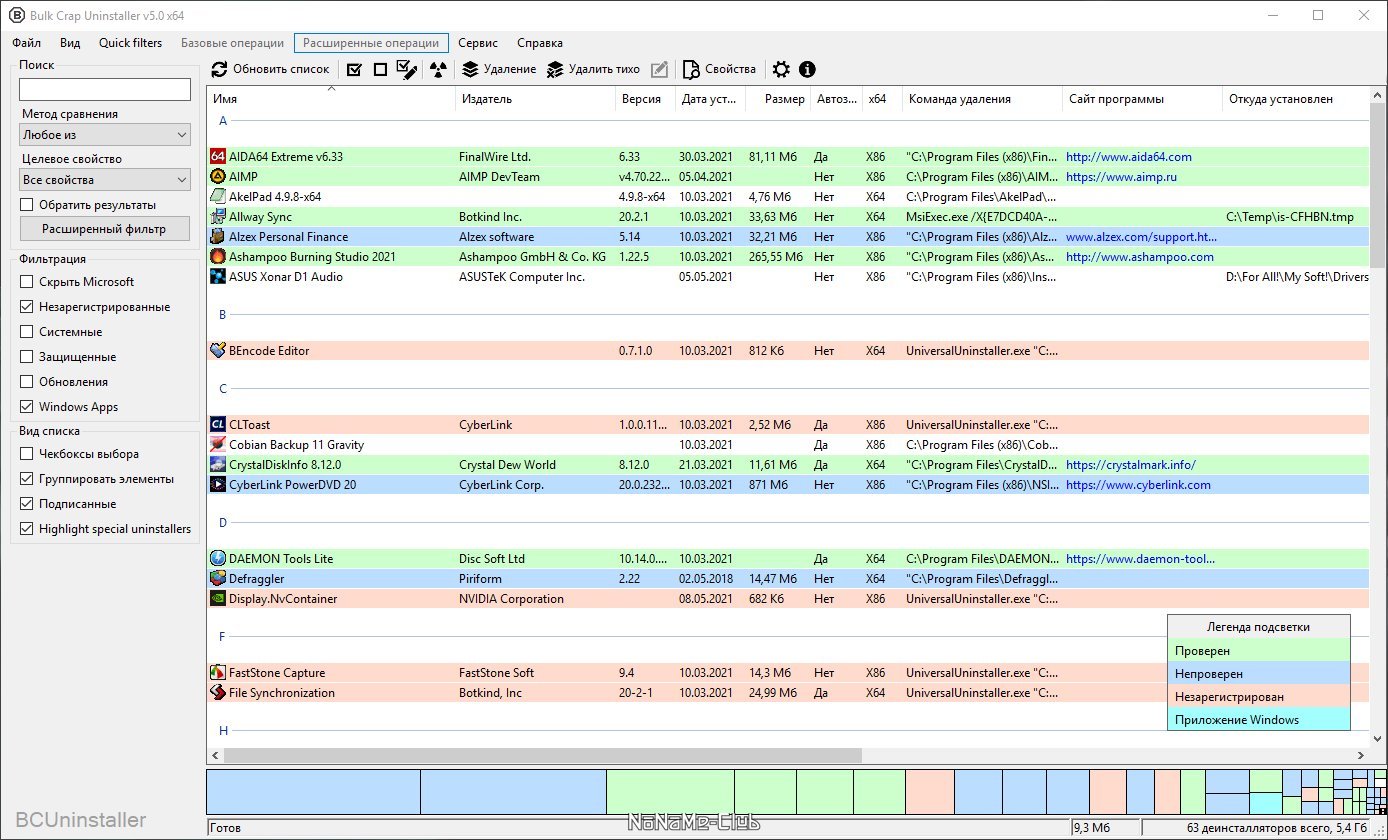The image size is (1388, 840).
Task: Click the invert selection toolbar icon
Action: point(406,70)
